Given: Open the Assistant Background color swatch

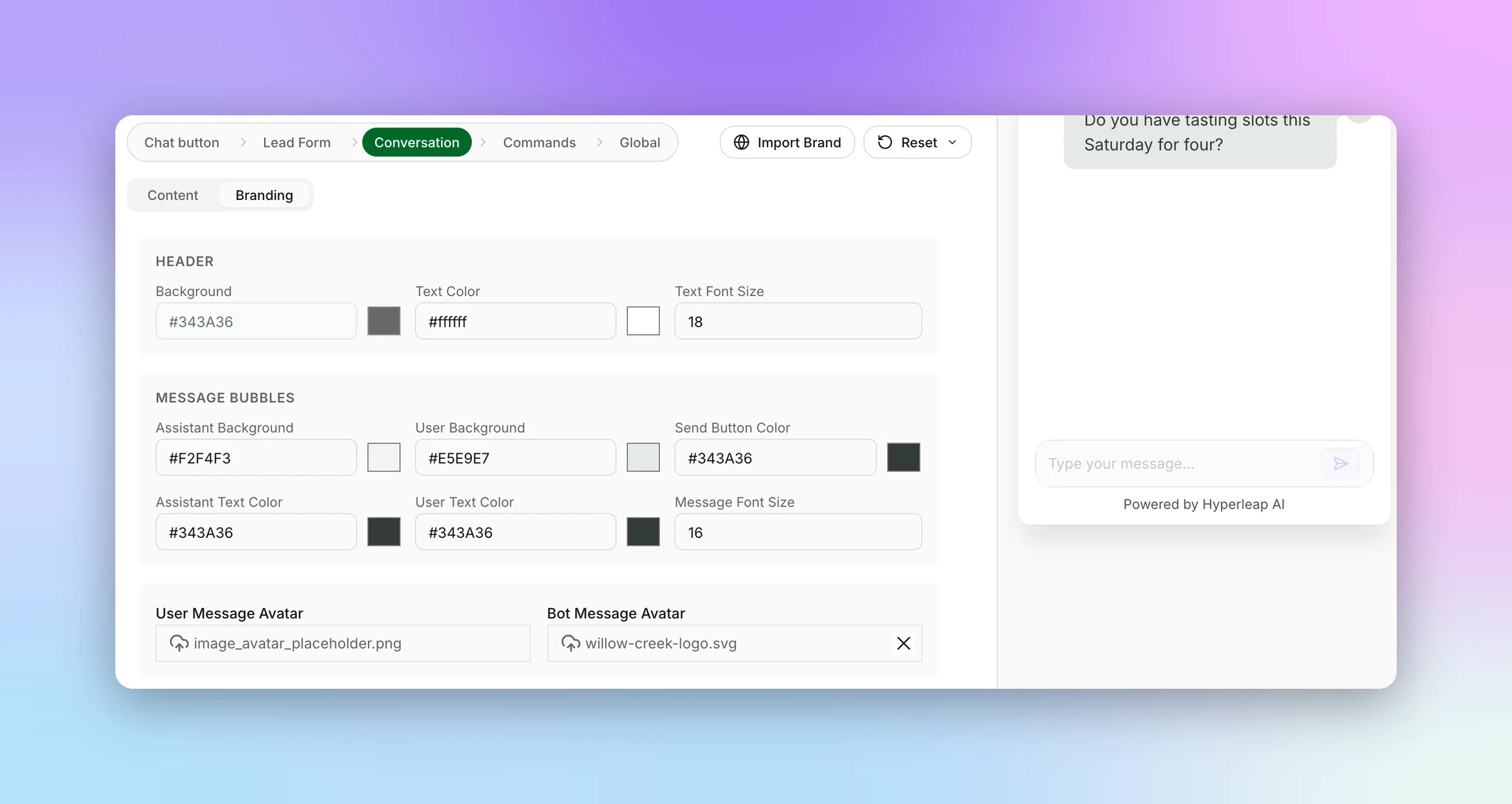Looking at the screenshot, I should (384, 457).
